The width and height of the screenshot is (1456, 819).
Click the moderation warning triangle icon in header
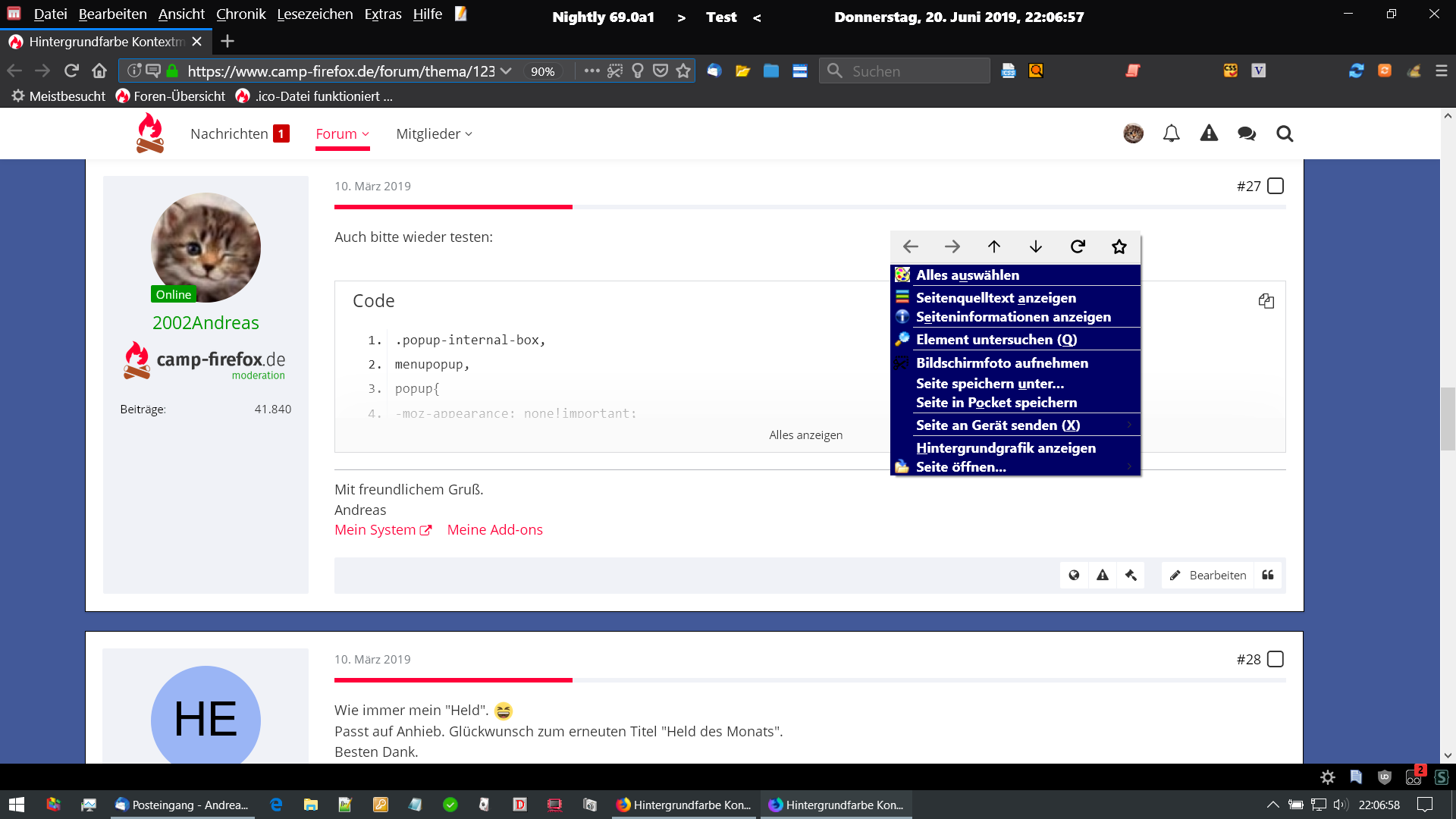(1209, 133)
